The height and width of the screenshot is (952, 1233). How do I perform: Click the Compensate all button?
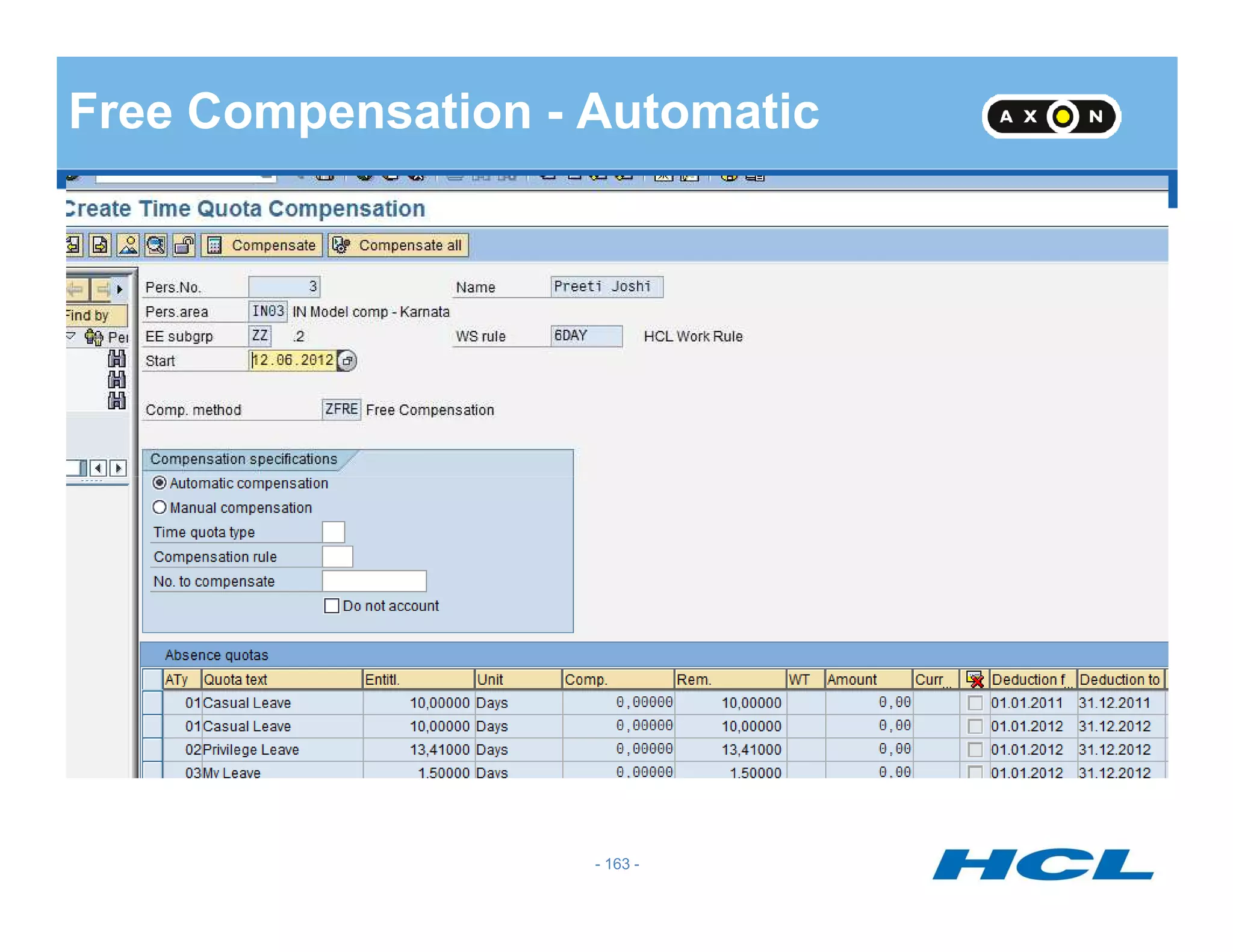point(398,245)
